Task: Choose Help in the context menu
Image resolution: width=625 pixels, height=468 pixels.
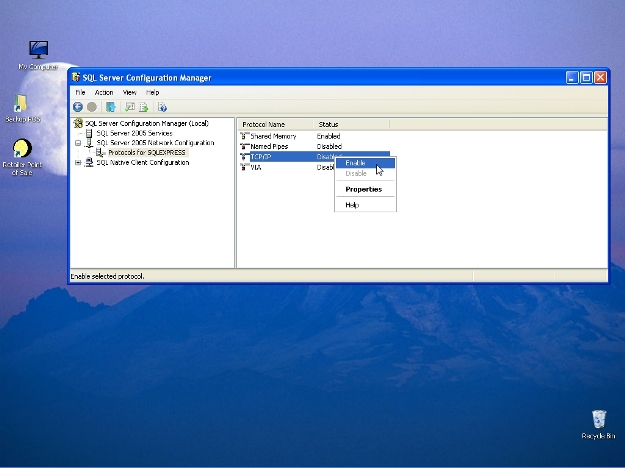Action: coord(352,205)
